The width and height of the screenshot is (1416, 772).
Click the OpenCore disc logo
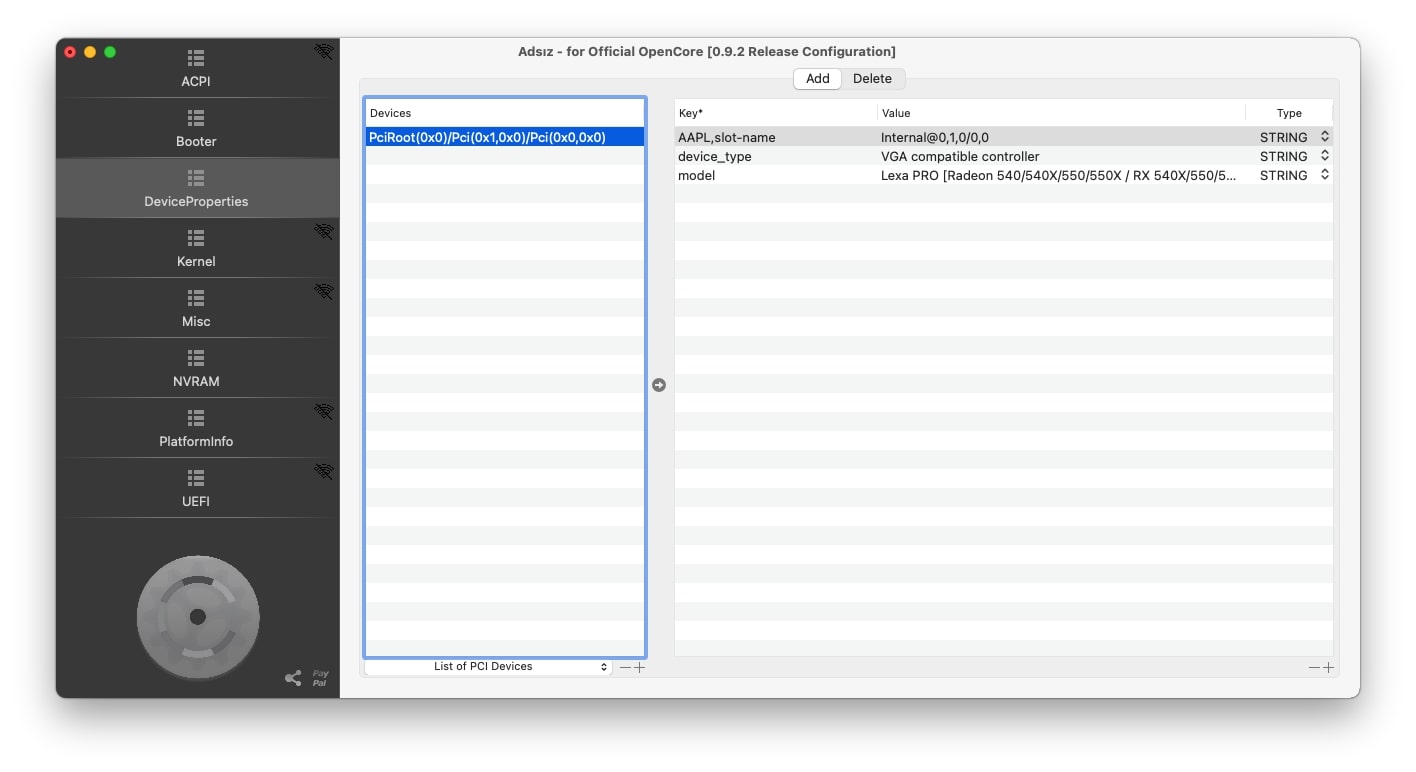[x=198, y=617]
